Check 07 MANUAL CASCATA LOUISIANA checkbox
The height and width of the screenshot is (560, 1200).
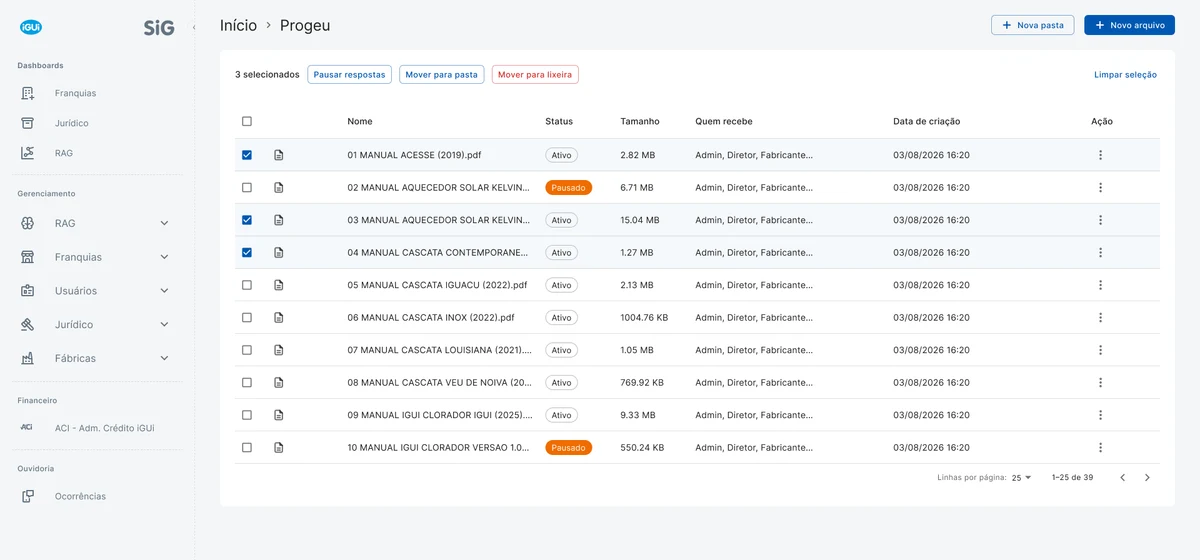point(247,350)
